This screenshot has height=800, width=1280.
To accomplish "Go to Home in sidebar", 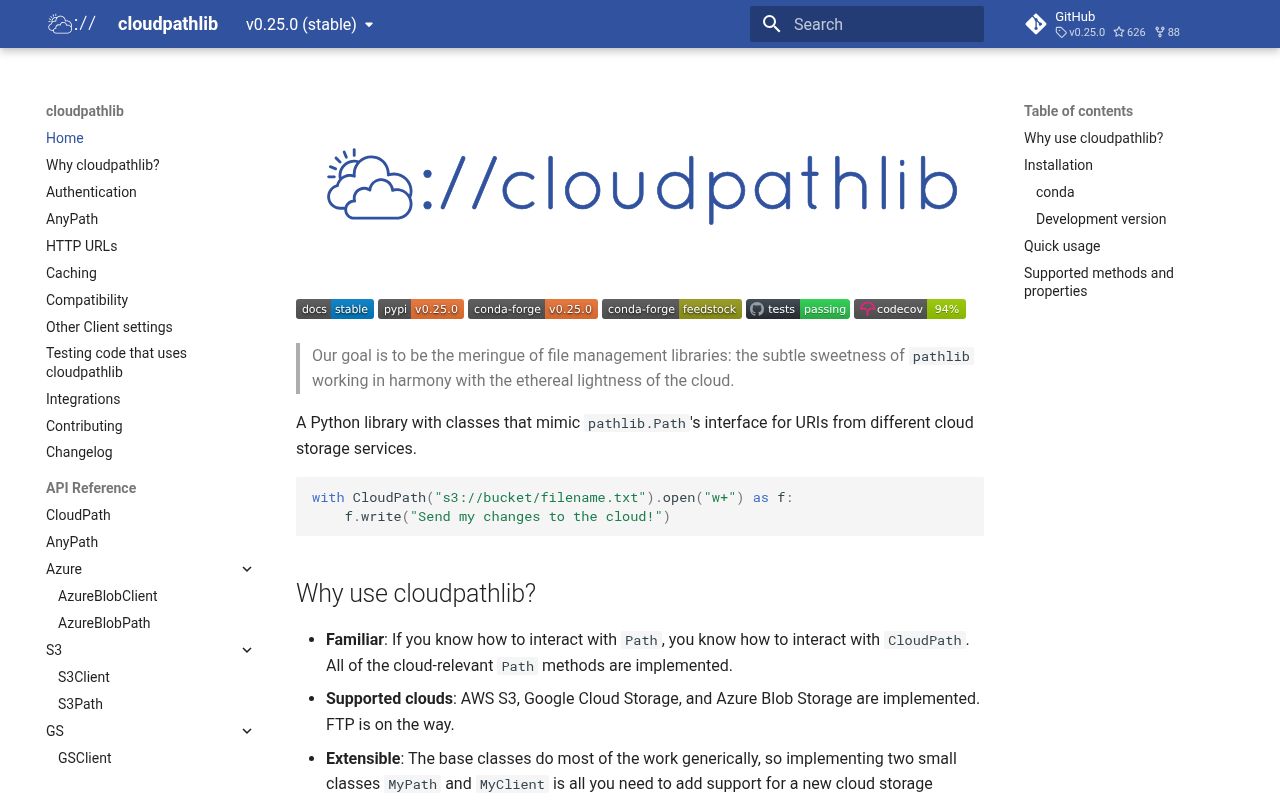I will click(65, 138).
